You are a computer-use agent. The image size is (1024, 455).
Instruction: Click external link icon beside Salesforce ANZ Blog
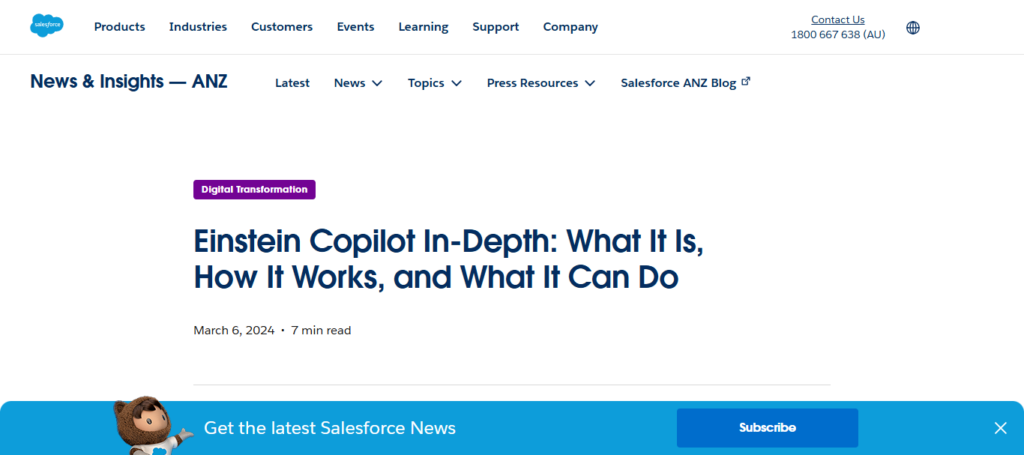click(746, 82)
